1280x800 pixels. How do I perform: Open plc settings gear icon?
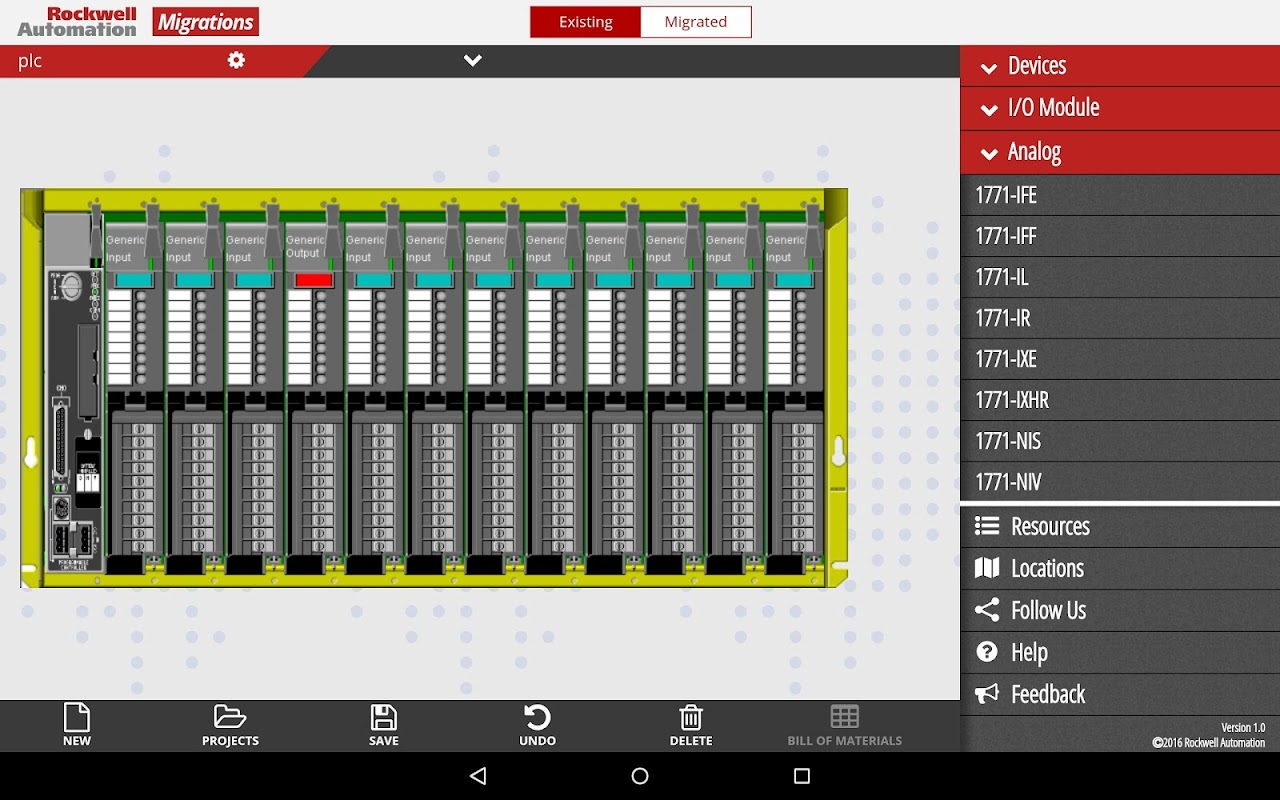(236, 60)
